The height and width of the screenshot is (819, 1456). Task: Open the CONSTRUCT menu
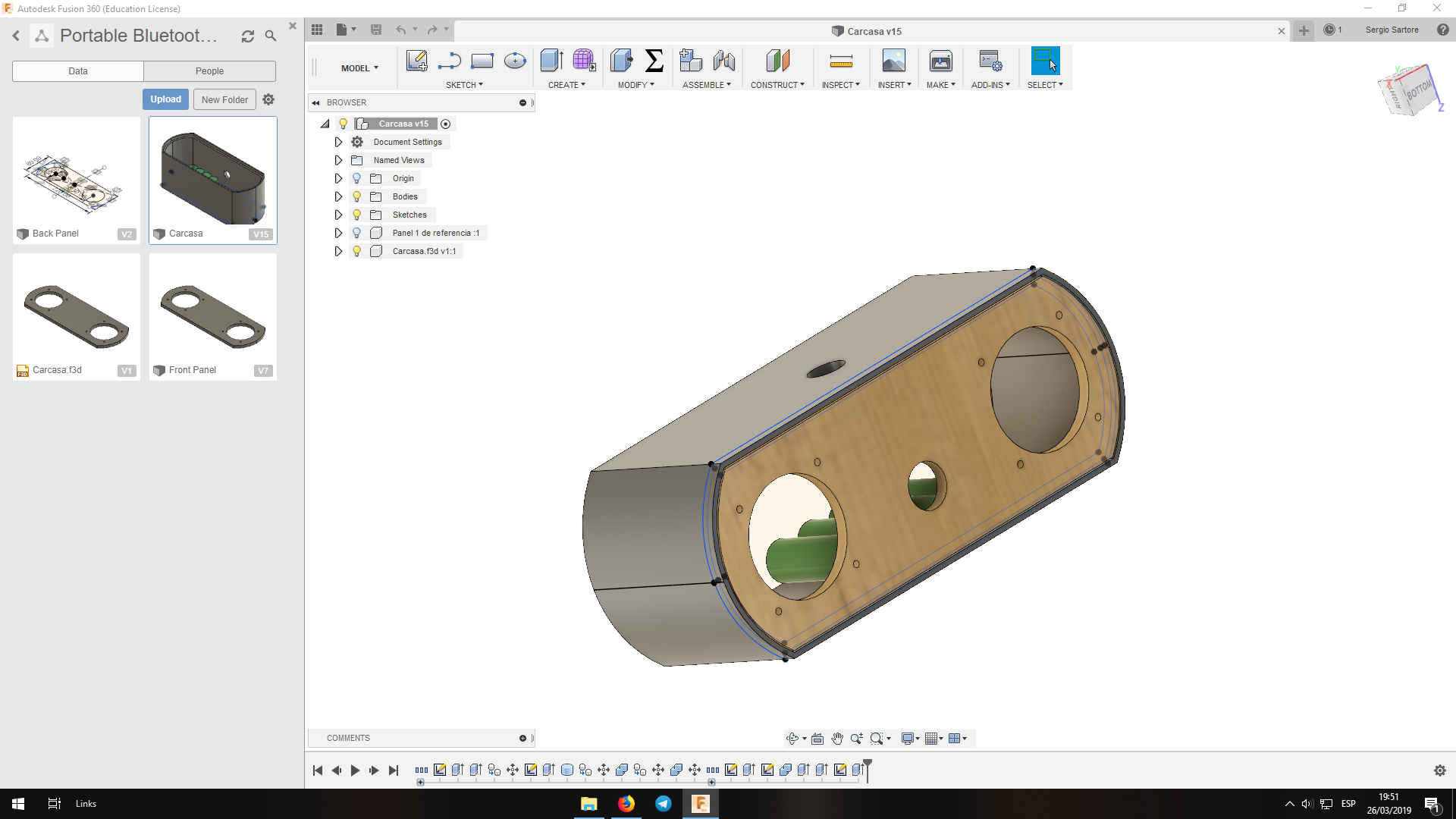tap(777, 85)
